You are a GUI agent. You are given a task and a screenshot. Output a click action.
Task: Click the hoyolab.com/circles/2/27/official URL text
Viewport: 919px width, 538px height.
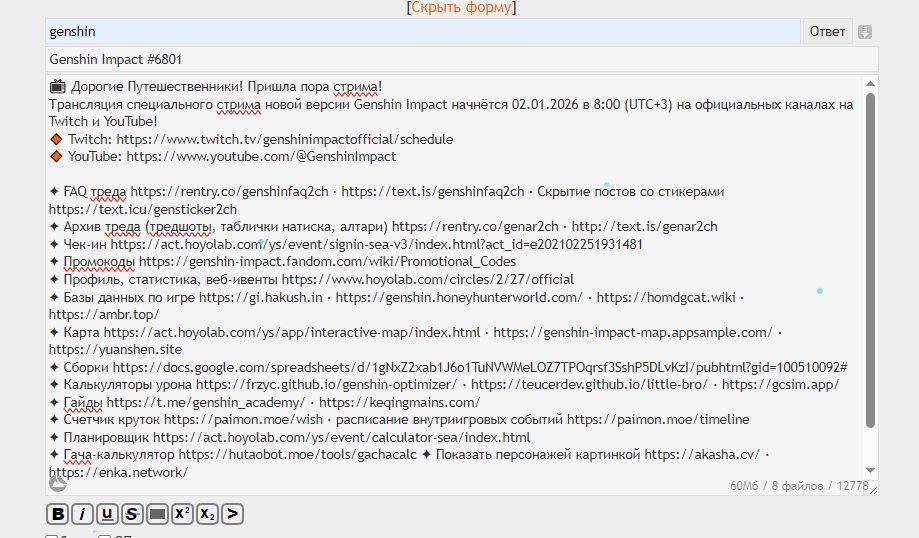[x=428, y=279]
